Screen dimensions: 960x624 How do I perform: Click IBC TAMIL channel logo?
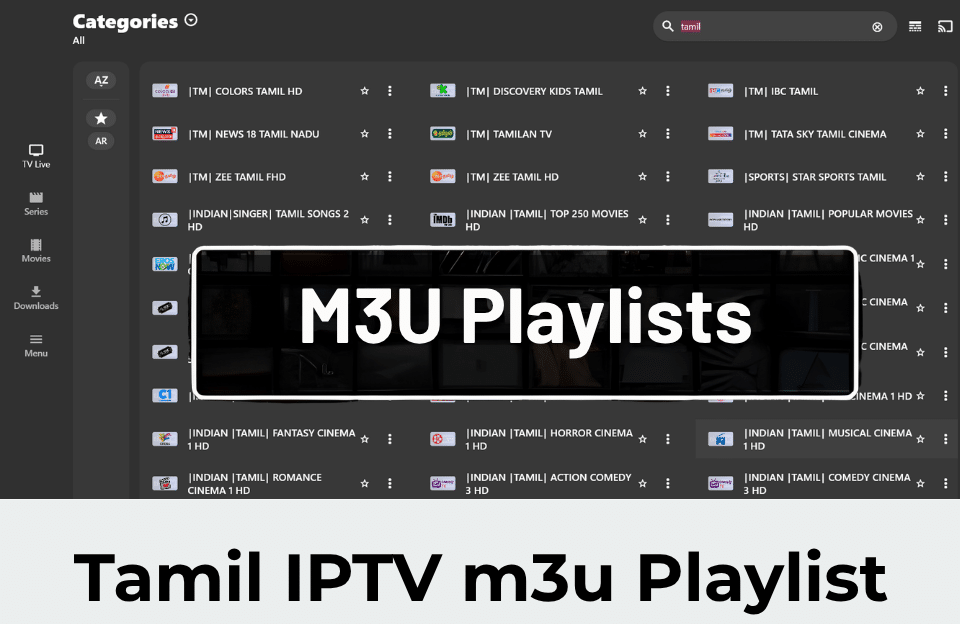pyautogui.click(x=721, y=91)
